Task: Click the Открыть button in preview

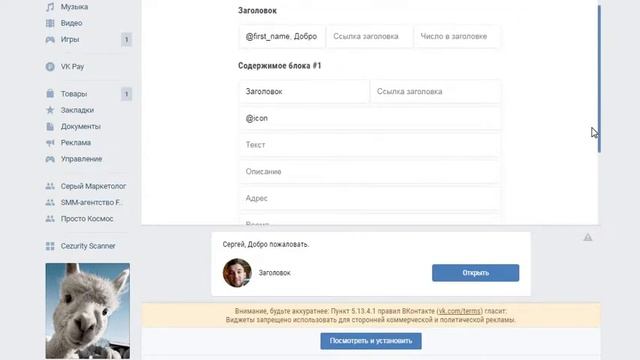Action: pyautogui.click(x=476, y=273)
